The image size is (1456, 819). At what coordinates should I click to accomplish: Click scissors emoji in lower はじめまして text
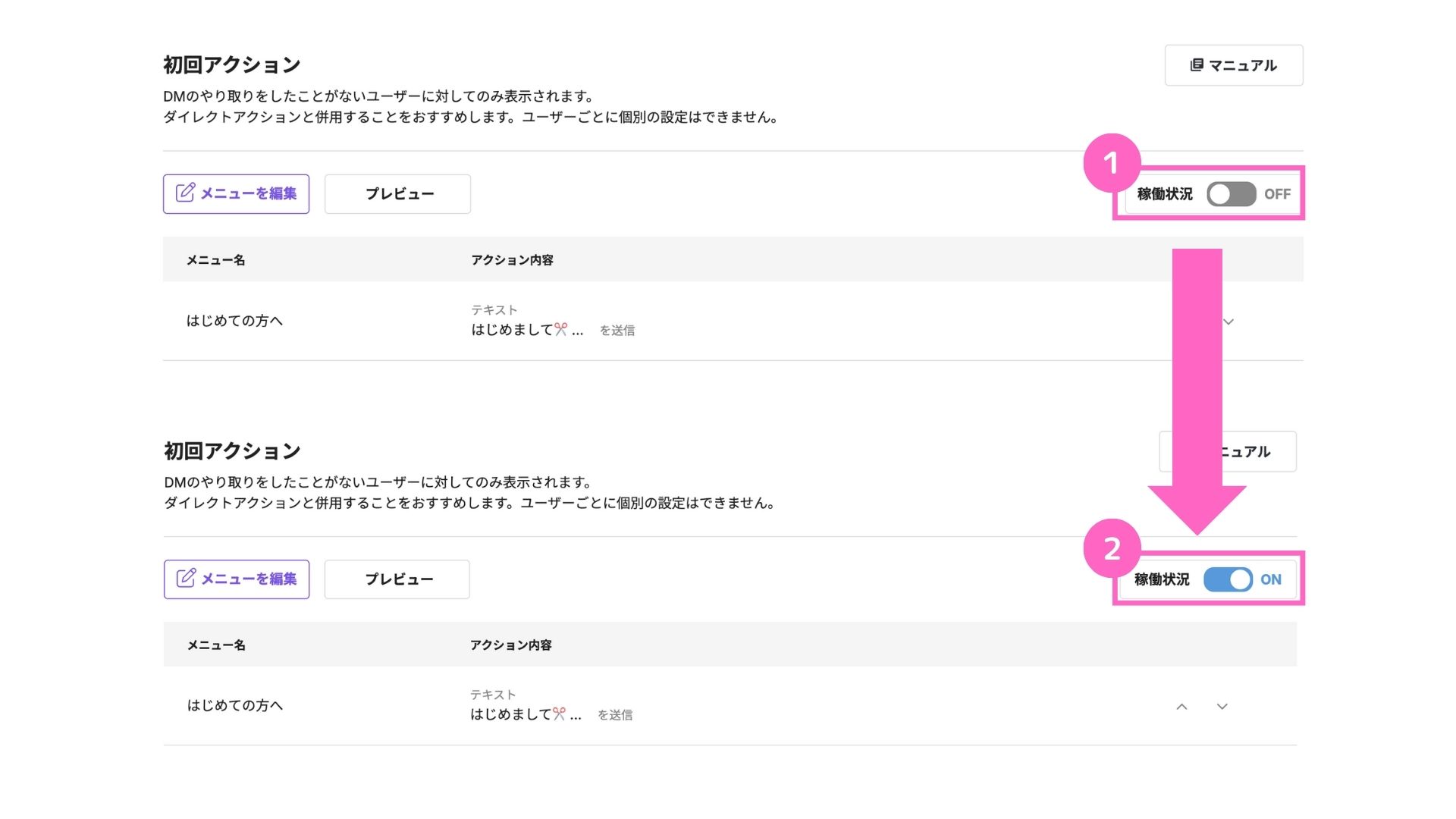point(559,714)
